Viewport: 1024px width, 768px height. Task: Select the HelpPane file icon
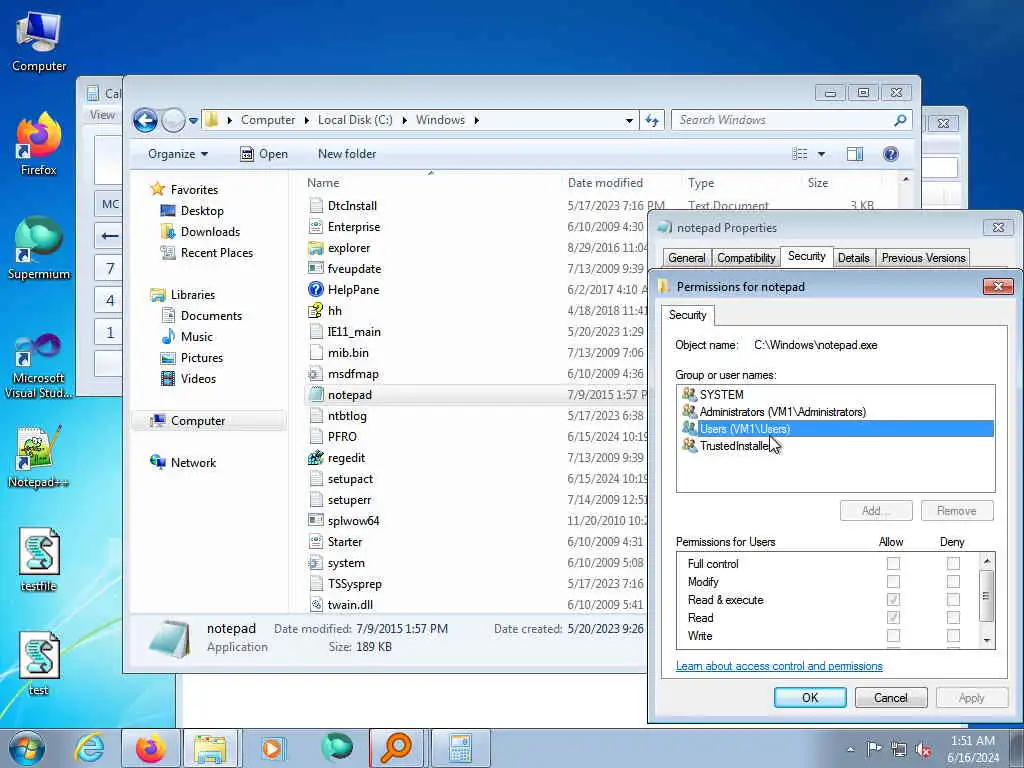[x=316, y=289]
